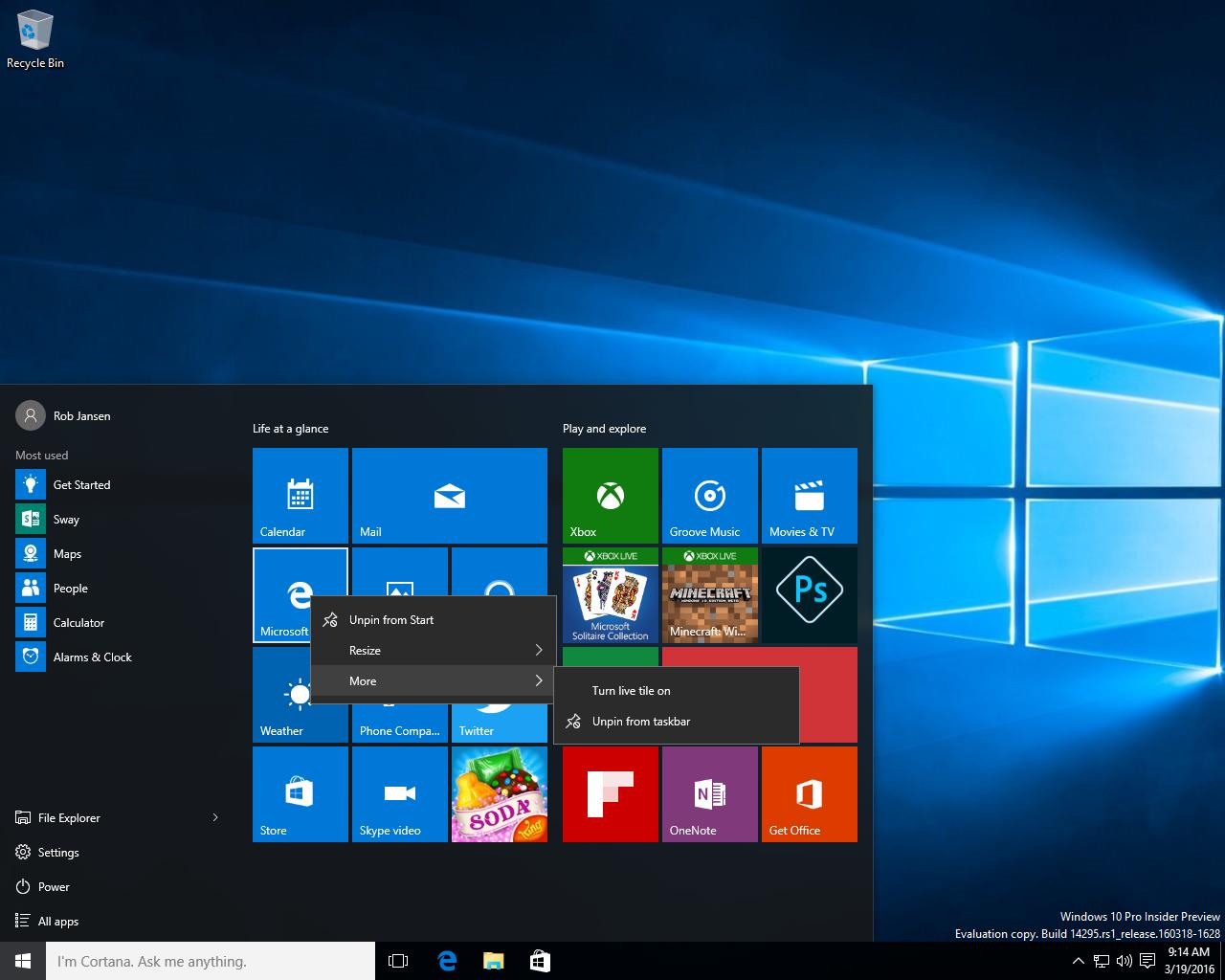
Task: Open the Candy Crush Soda tile
Action: pos(500,794)
